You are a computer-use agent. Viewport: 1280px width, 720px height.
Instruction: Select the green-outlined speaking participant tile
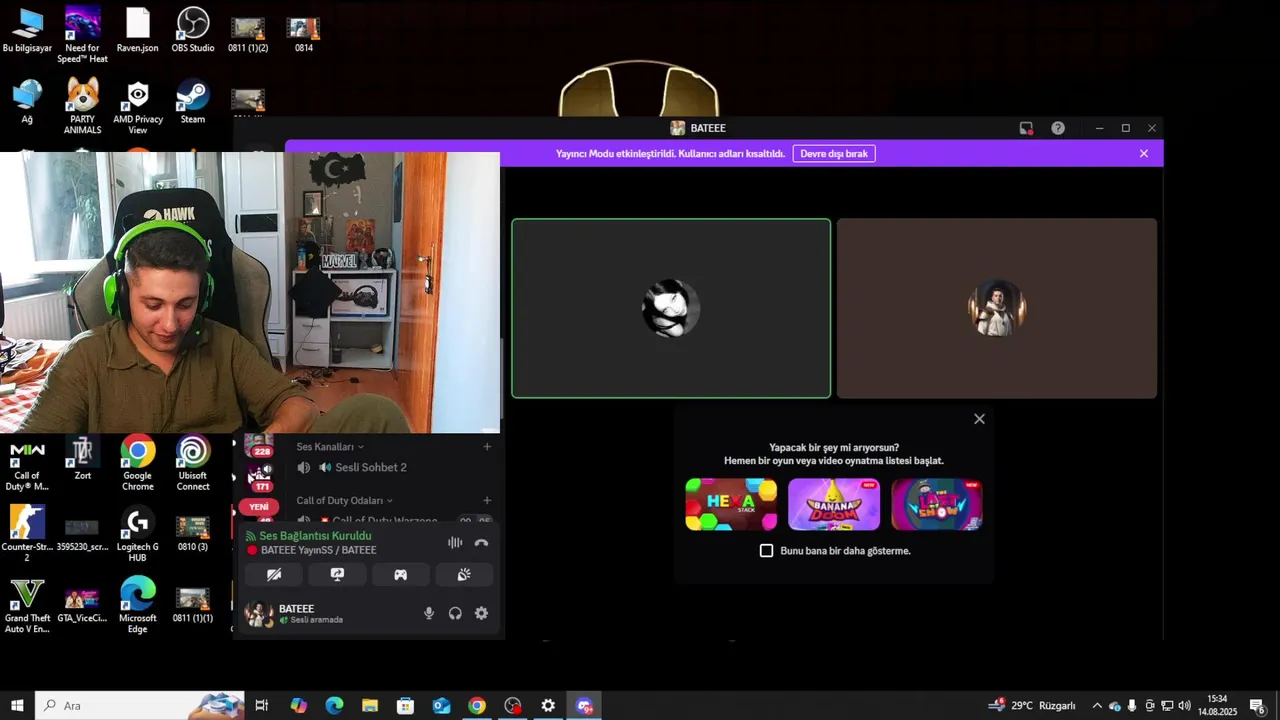tap(671, 308)
